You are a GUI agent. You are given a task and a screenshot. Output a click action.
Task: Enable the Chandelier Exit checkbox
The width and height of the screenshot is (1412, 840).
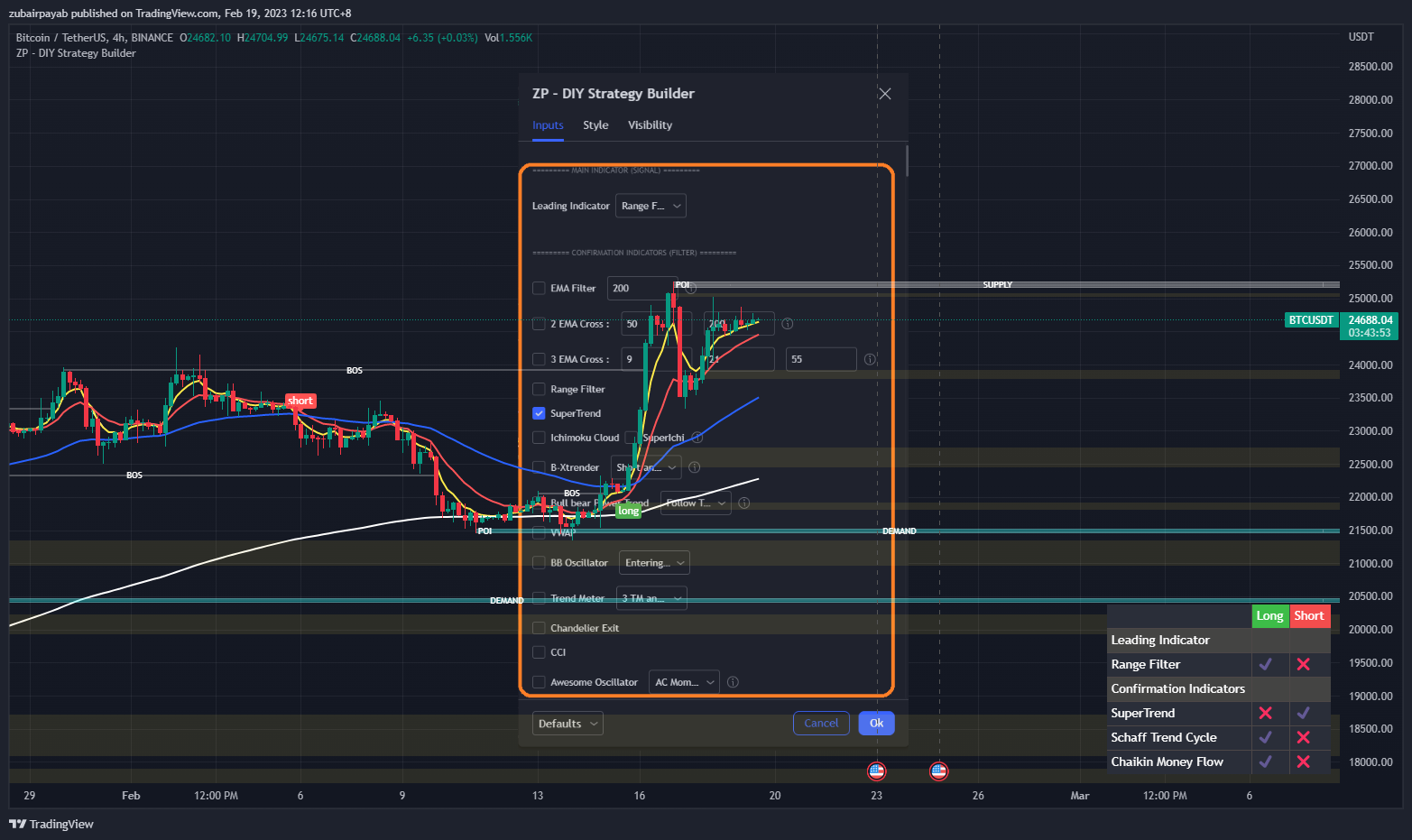coord(539,628)
